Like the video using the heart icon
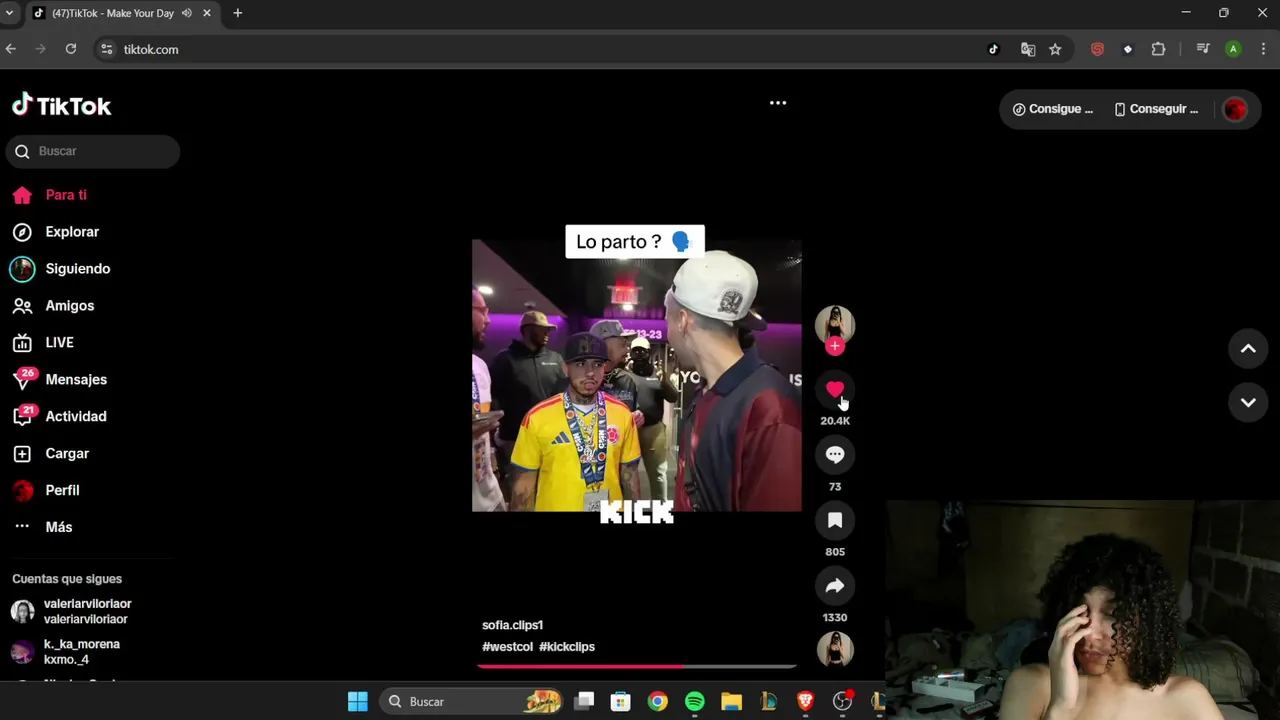1280x720 pixels. tap(835, 389)
